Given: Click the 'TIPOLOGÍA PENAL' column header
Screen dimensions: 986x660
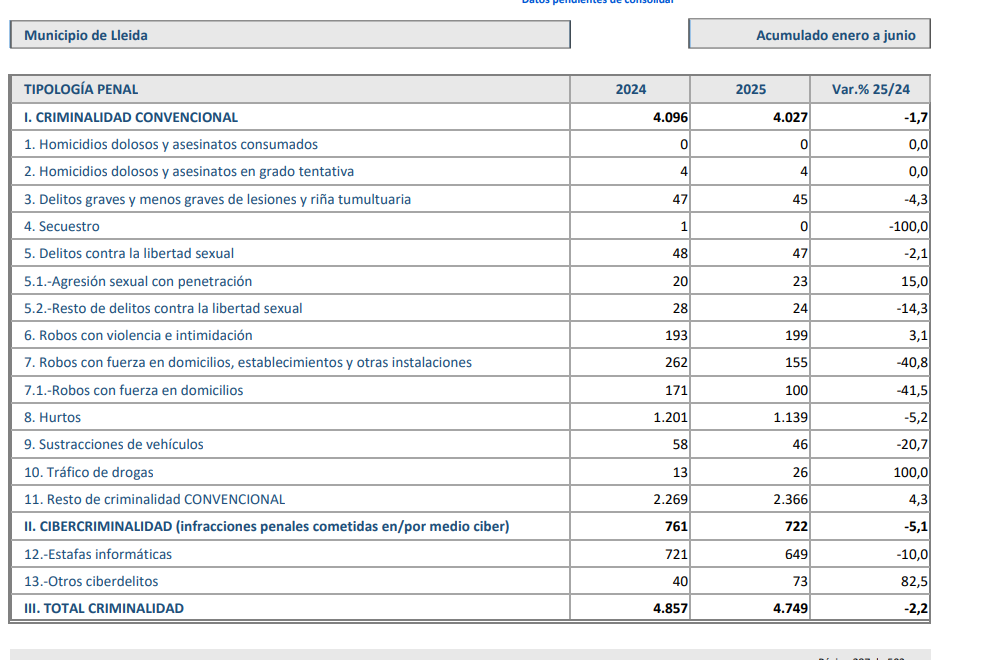Looking at the screenshot, I should coord(81,89).
